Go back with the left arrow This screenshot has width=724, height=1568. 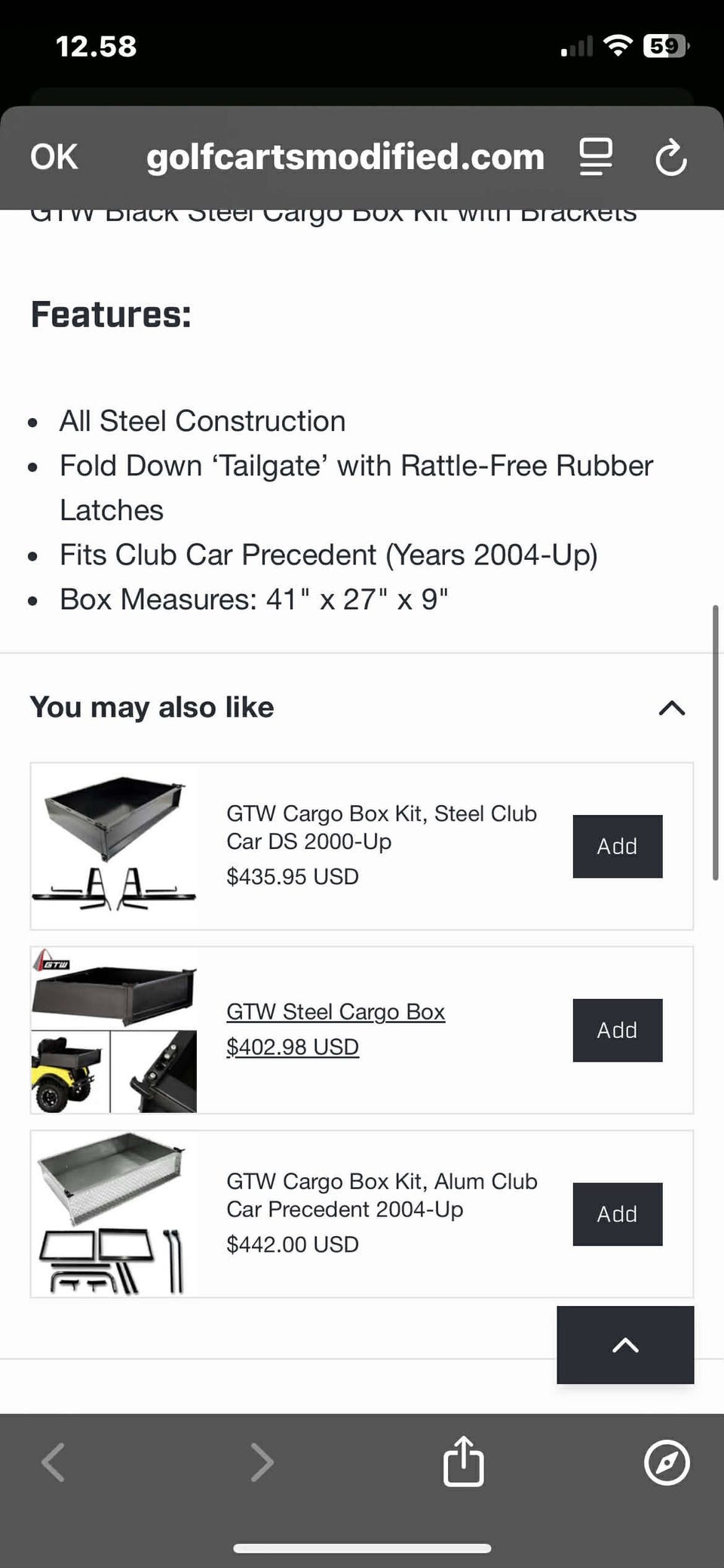[x=54, y=1462]
